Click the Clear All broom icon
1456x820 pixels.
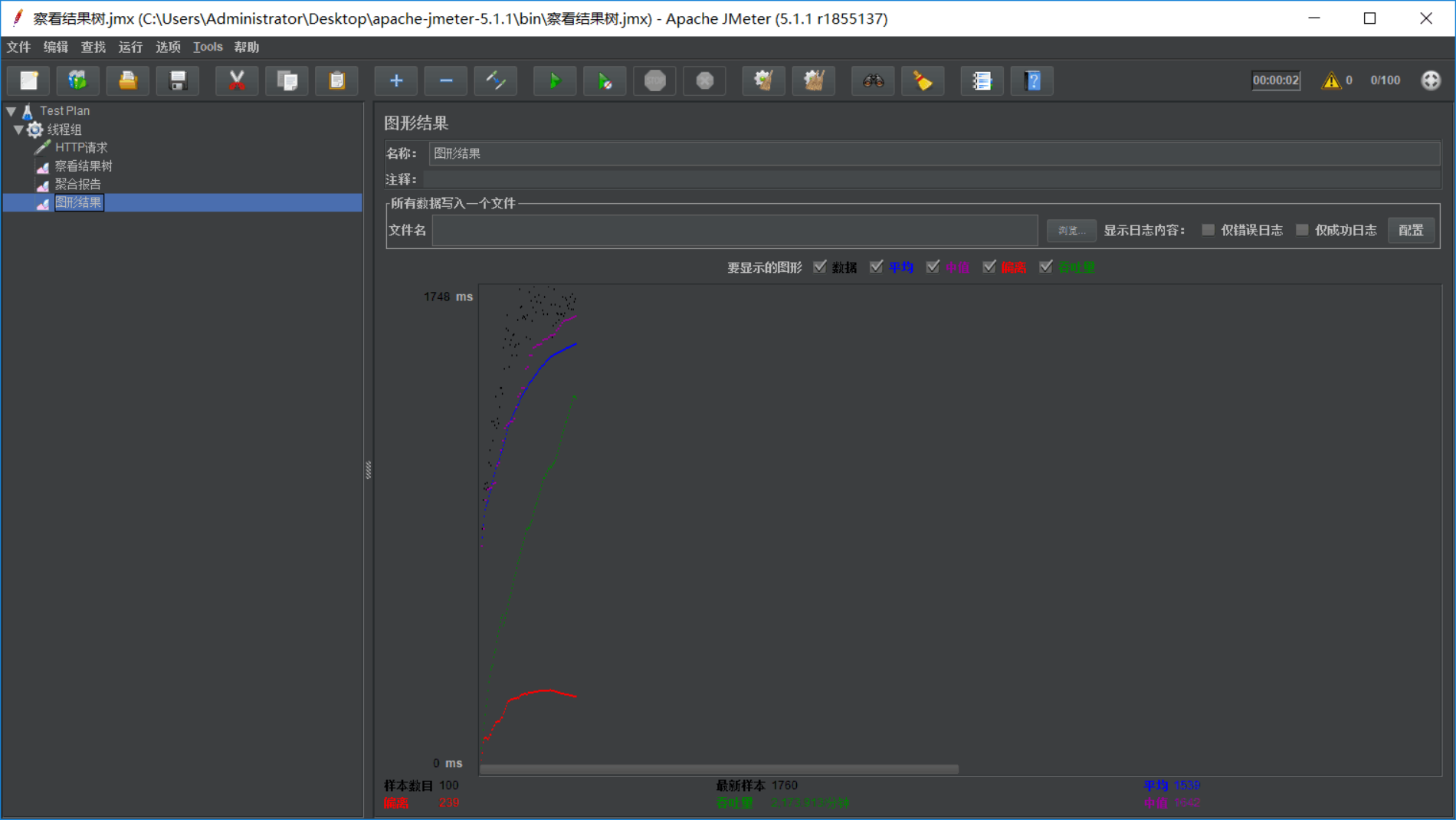(813, 80)
